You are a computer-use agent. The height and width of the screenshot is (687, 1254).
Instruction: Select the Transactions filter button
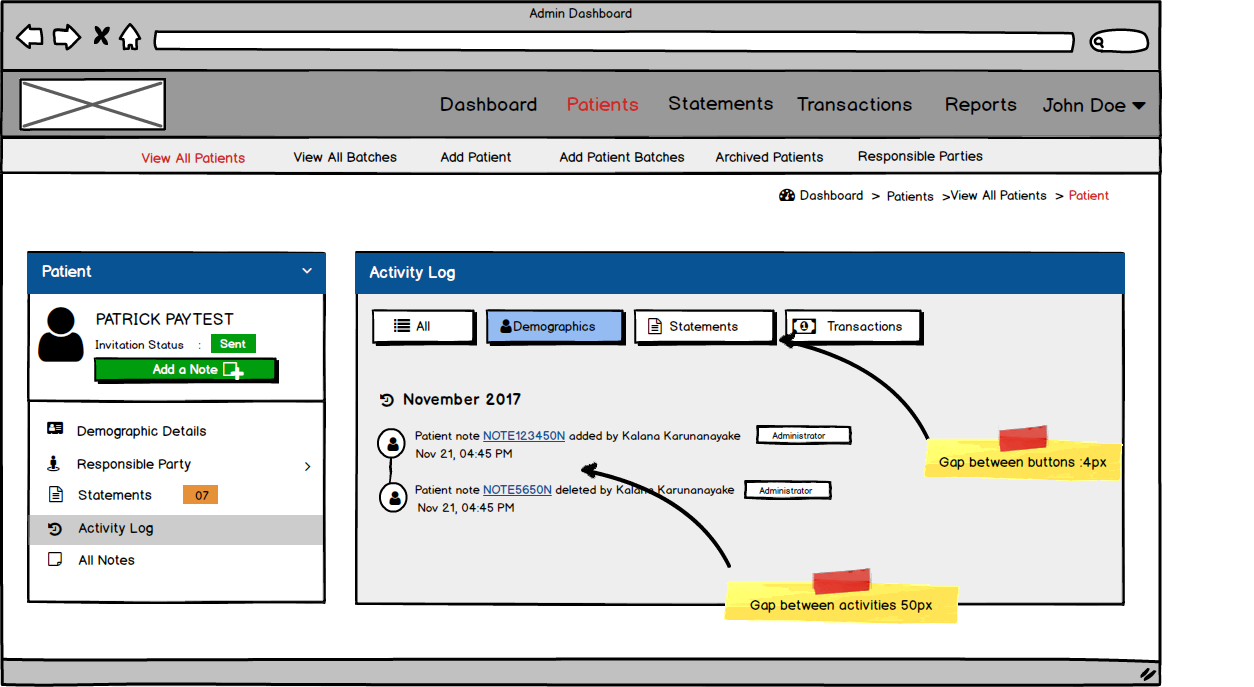(x=853, y=327)
